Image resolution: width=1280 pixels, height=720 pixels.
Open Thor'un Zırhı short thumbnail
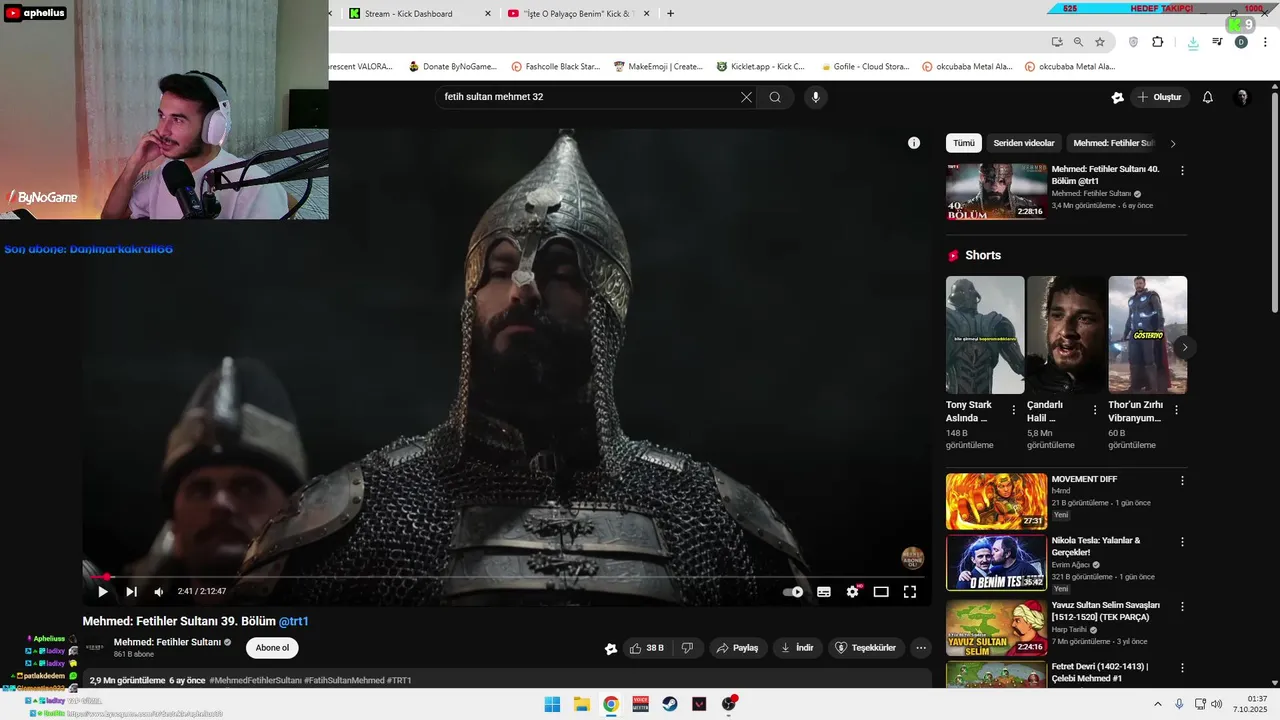tap(1147, 335)
